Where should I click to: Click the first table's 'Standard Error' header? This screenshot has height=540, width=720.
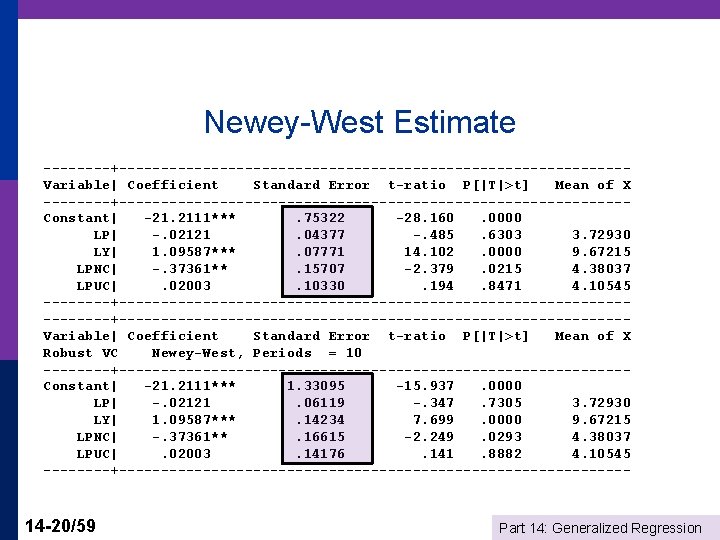pyautogui.click(x=311, y=185)
